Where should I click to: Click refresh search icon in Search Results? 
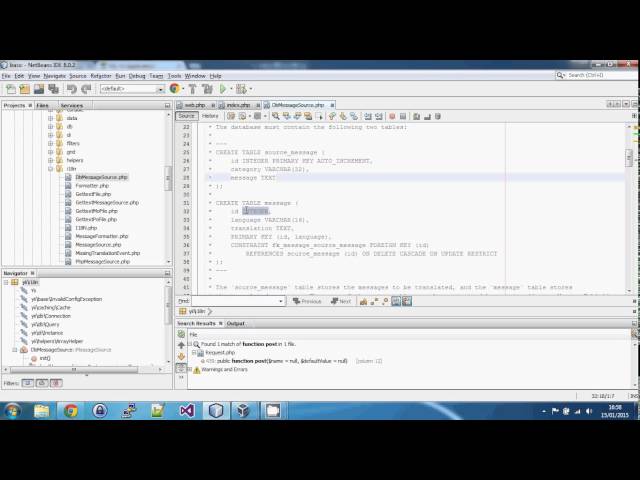pyautogui.click(x=181, y=334)
